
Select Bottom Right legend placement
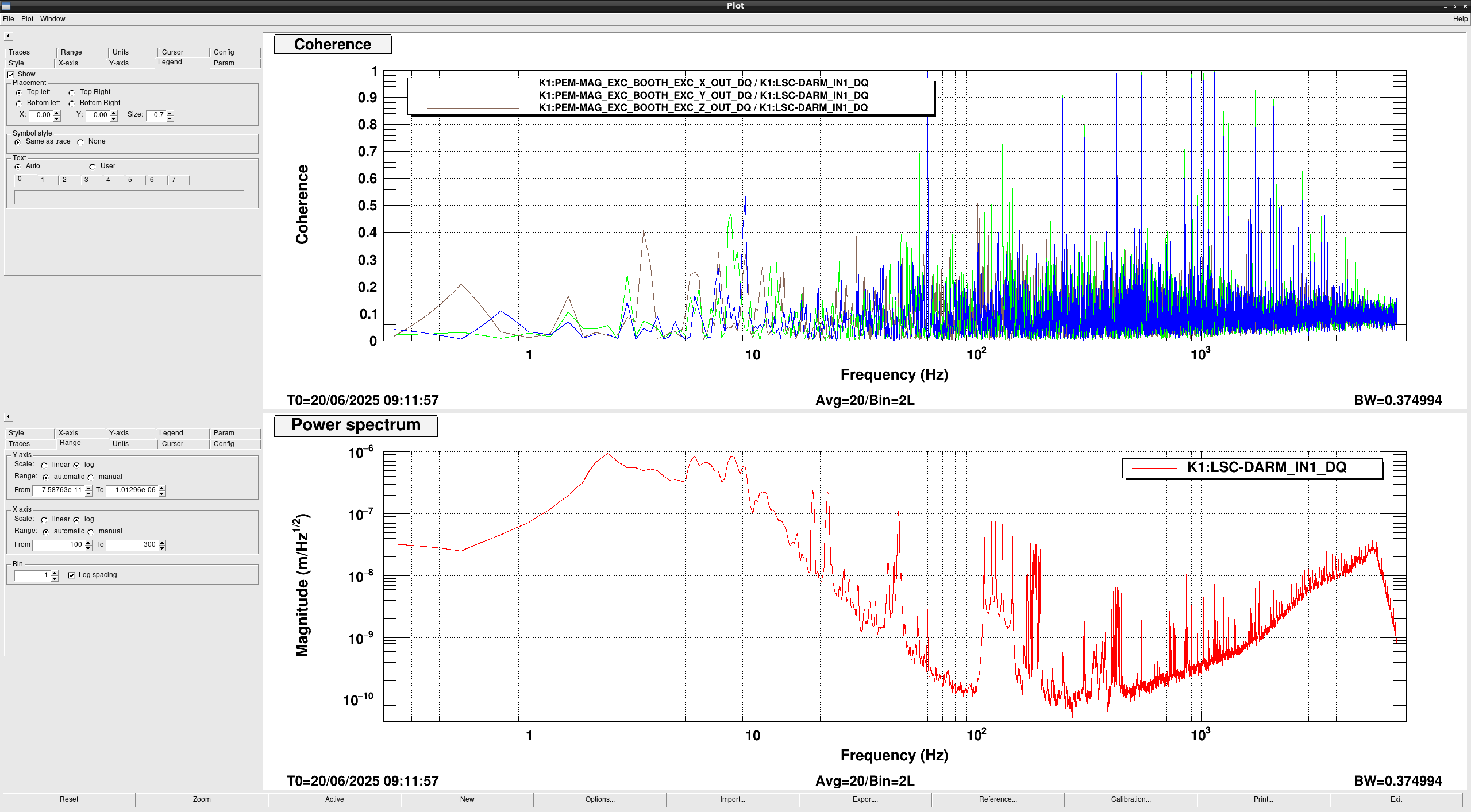[72, 103]
